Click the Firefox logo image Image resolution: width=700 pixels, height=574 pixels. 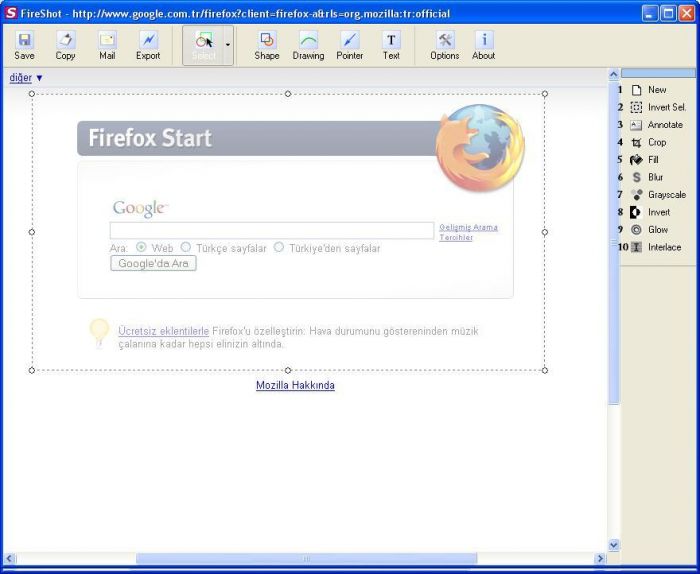pos(480,148)
